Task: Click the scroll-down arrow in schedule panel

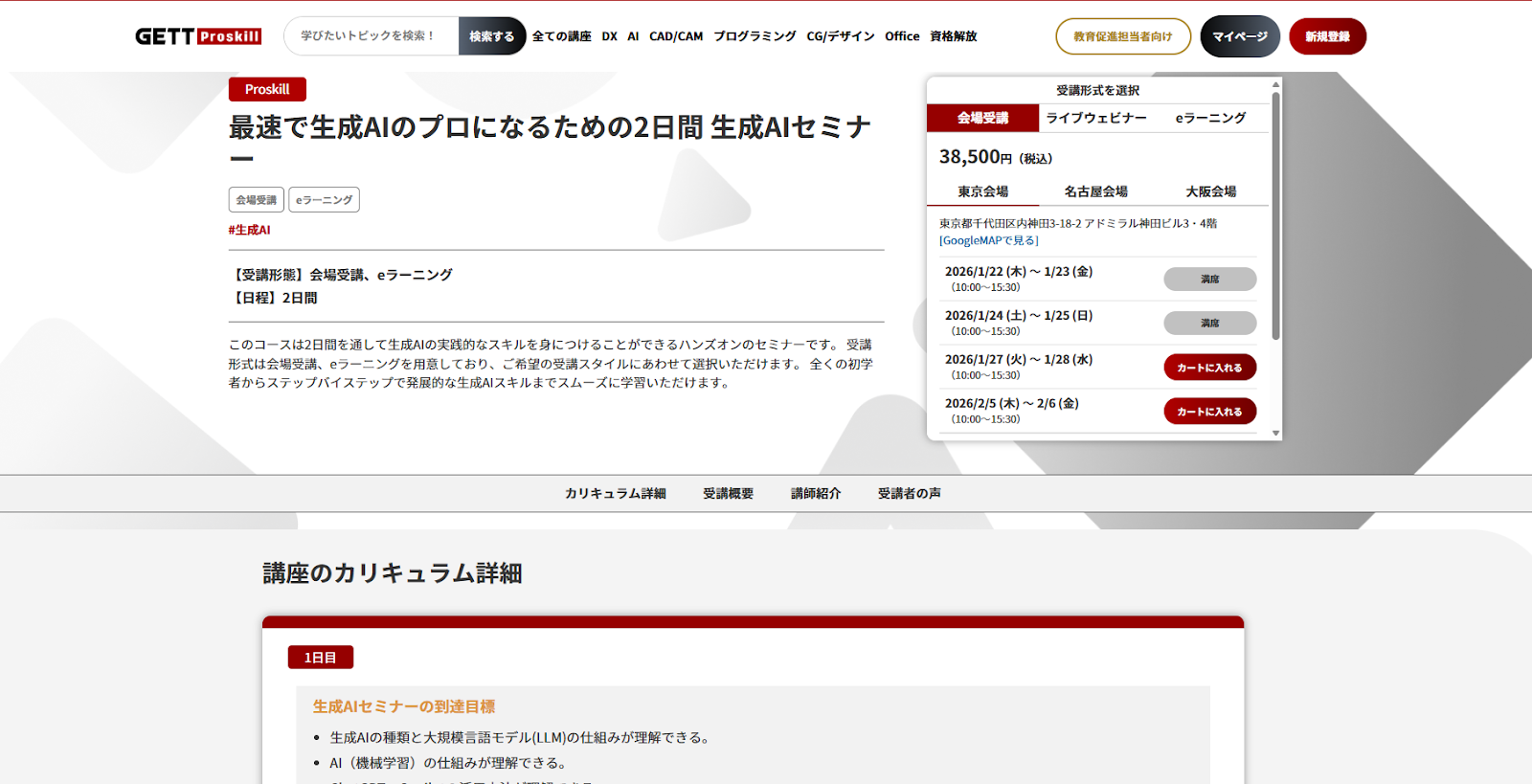Action: point(1275,434)
